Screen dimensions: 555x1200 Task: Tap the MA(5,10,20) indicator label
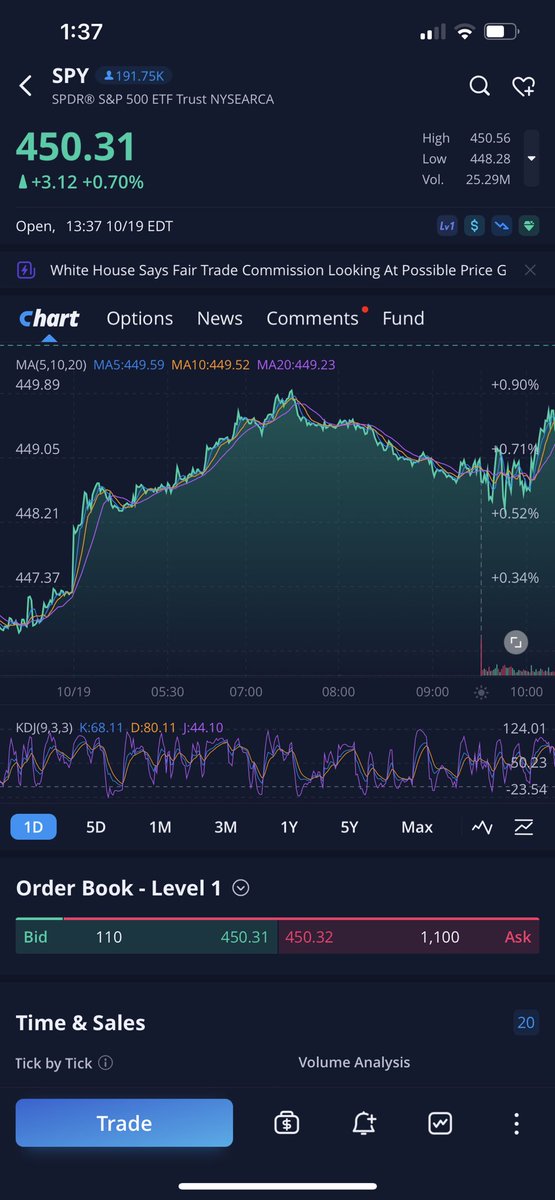50,365
